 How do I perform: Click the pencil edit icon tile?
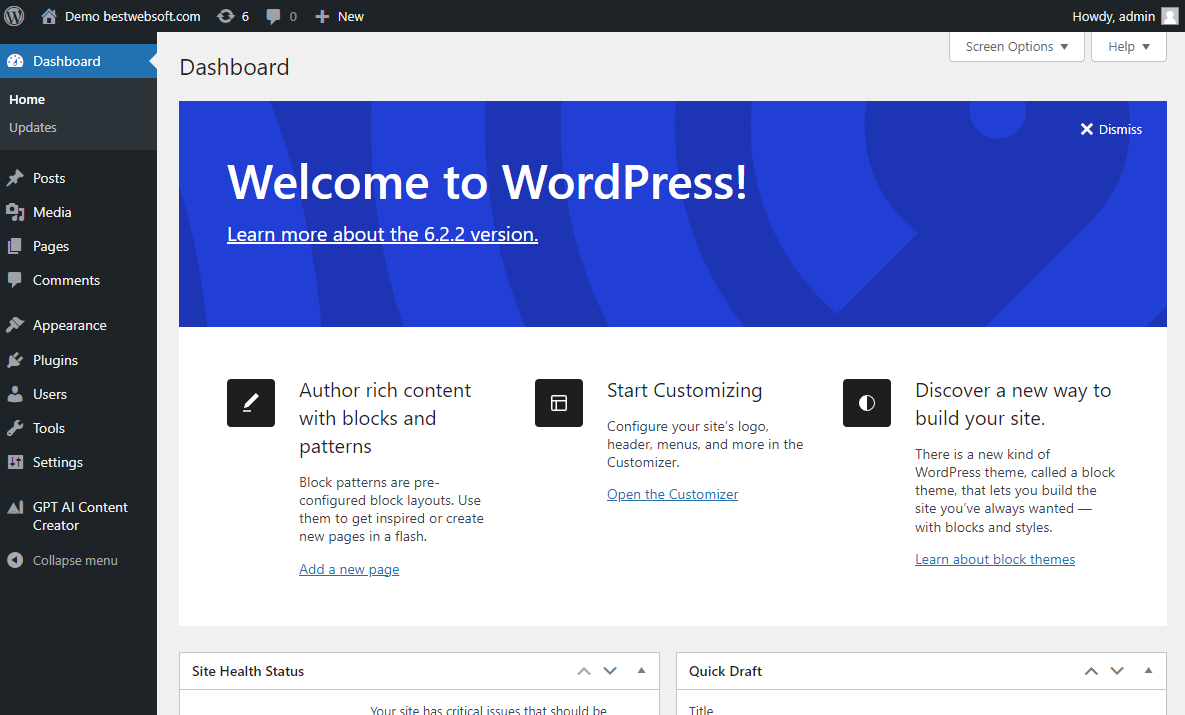tap(251, 403)
